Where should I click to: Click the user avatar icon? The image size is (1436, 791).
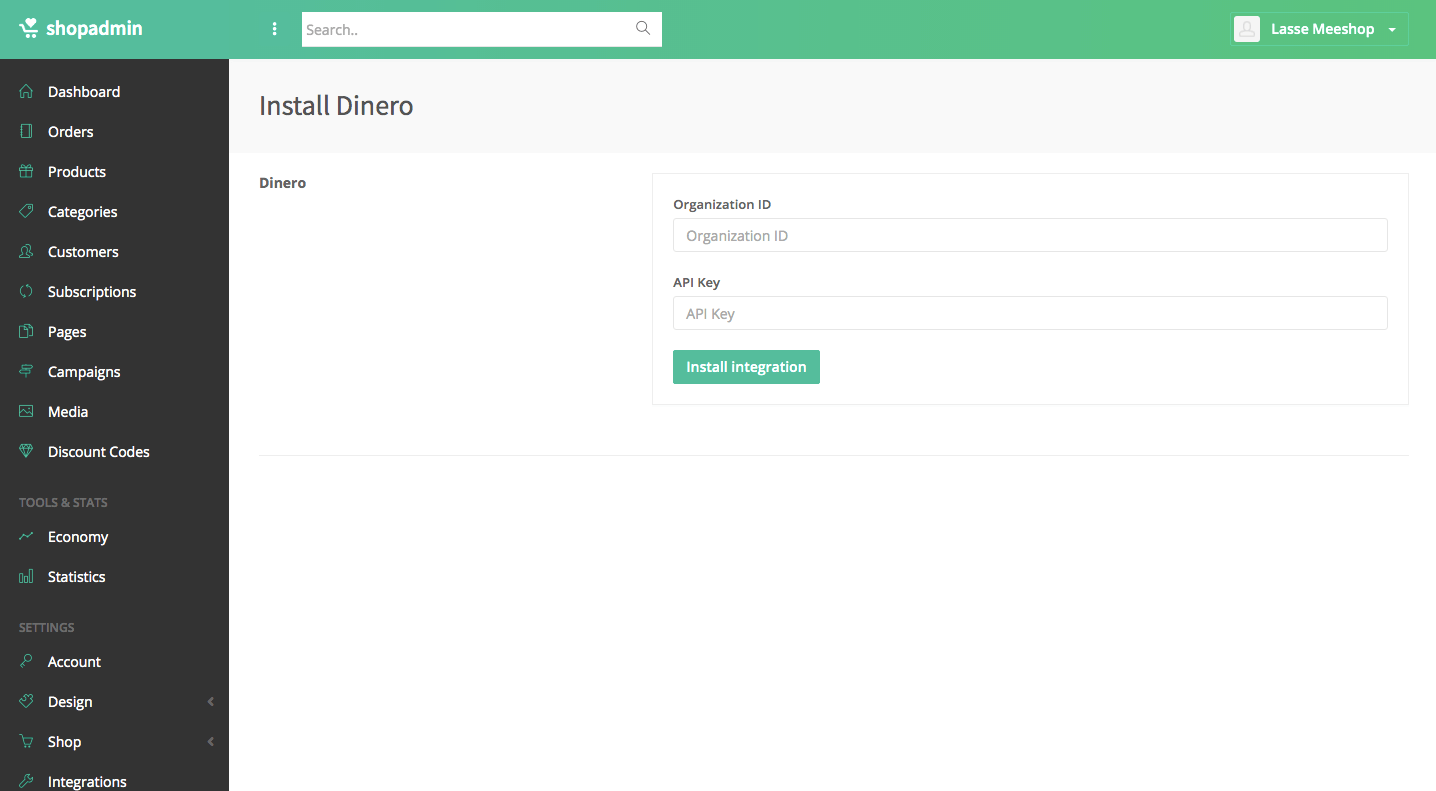coord(1247,29)
